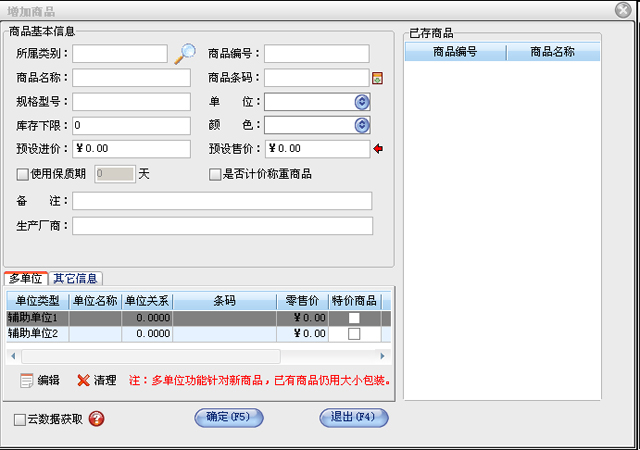This screenshot has width=640, height=450.
Task: Open the 颜色 dropdown list
Action: tap(362, 126)
